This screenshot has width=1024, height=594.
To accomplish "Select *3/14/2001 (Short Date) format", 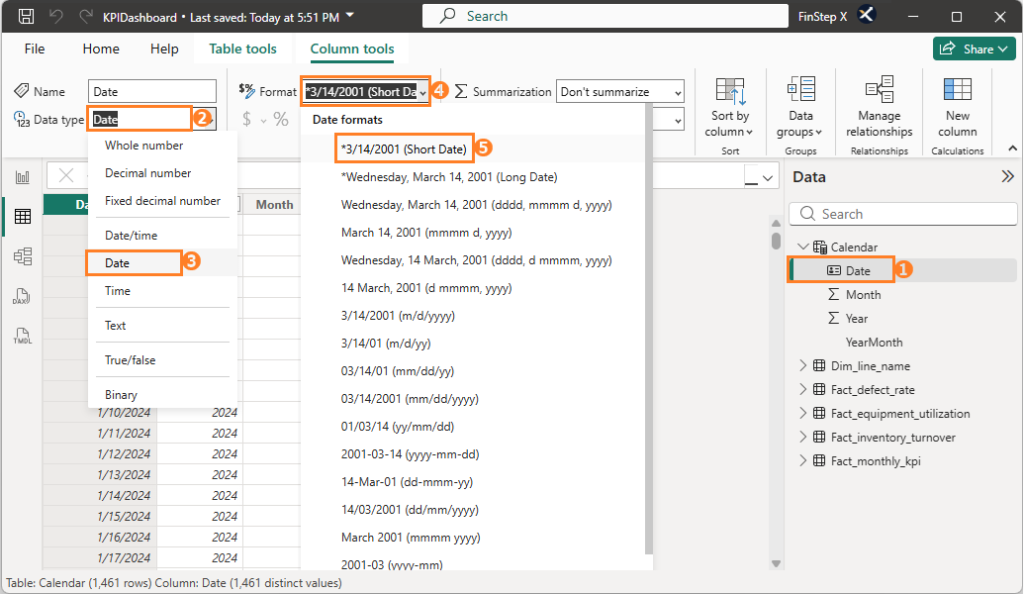I will [x=404, y=149].
